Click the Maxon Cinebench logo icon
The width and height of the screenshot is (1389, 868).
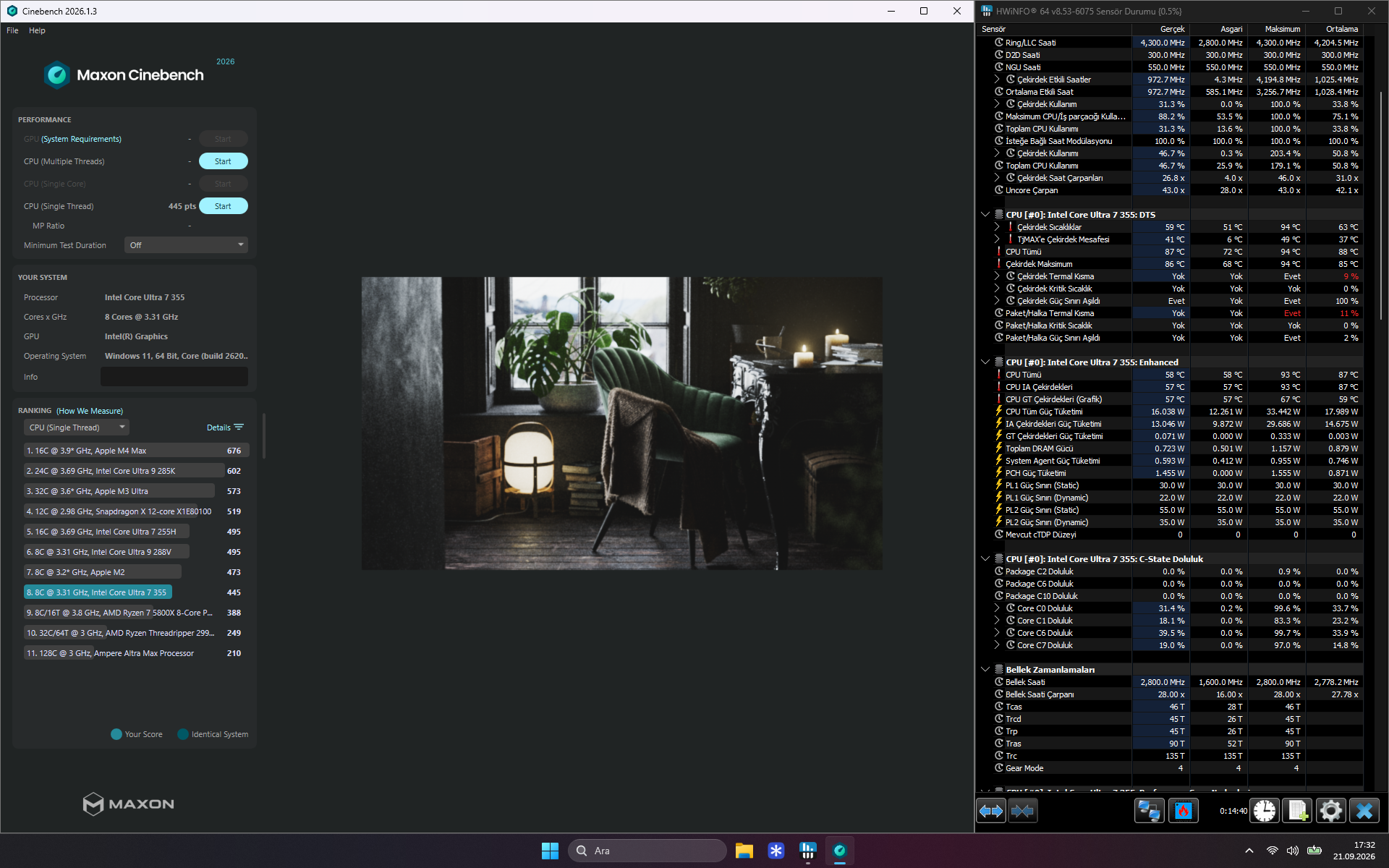click(x=56, y=75)
